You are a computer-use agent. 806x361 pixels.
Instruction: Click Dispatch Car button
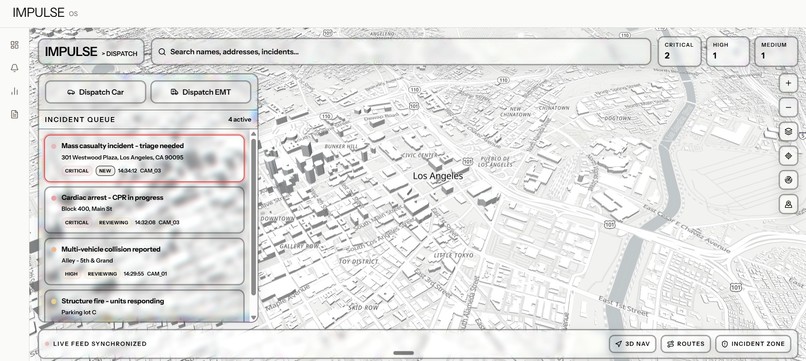(x=96, y=92)
